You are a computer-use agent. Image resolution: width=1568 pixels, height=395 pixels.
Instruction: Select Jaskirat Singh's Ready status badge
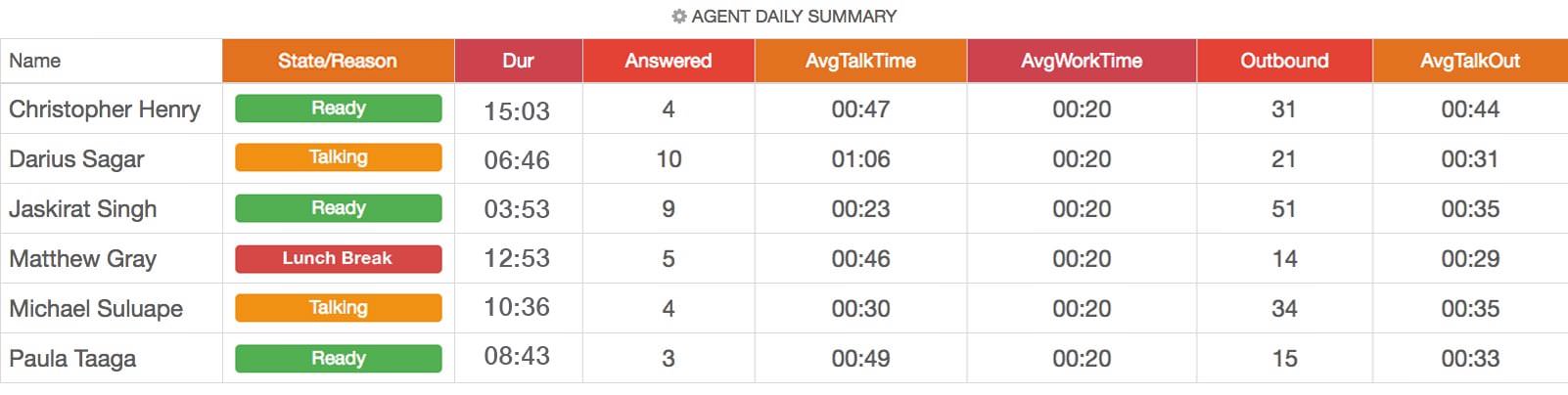339,208
